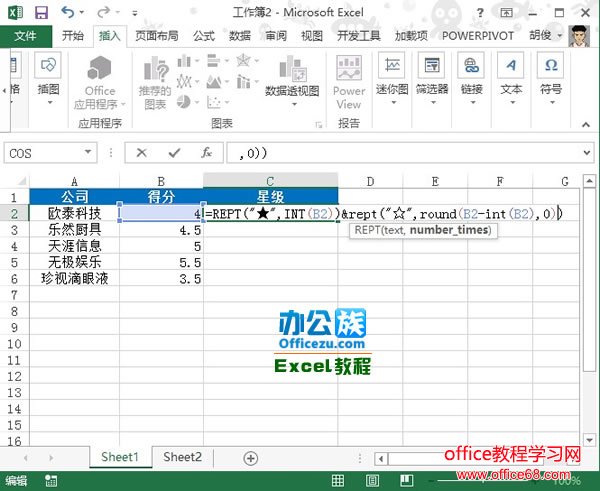Click the Redo arrow icon

103,13
